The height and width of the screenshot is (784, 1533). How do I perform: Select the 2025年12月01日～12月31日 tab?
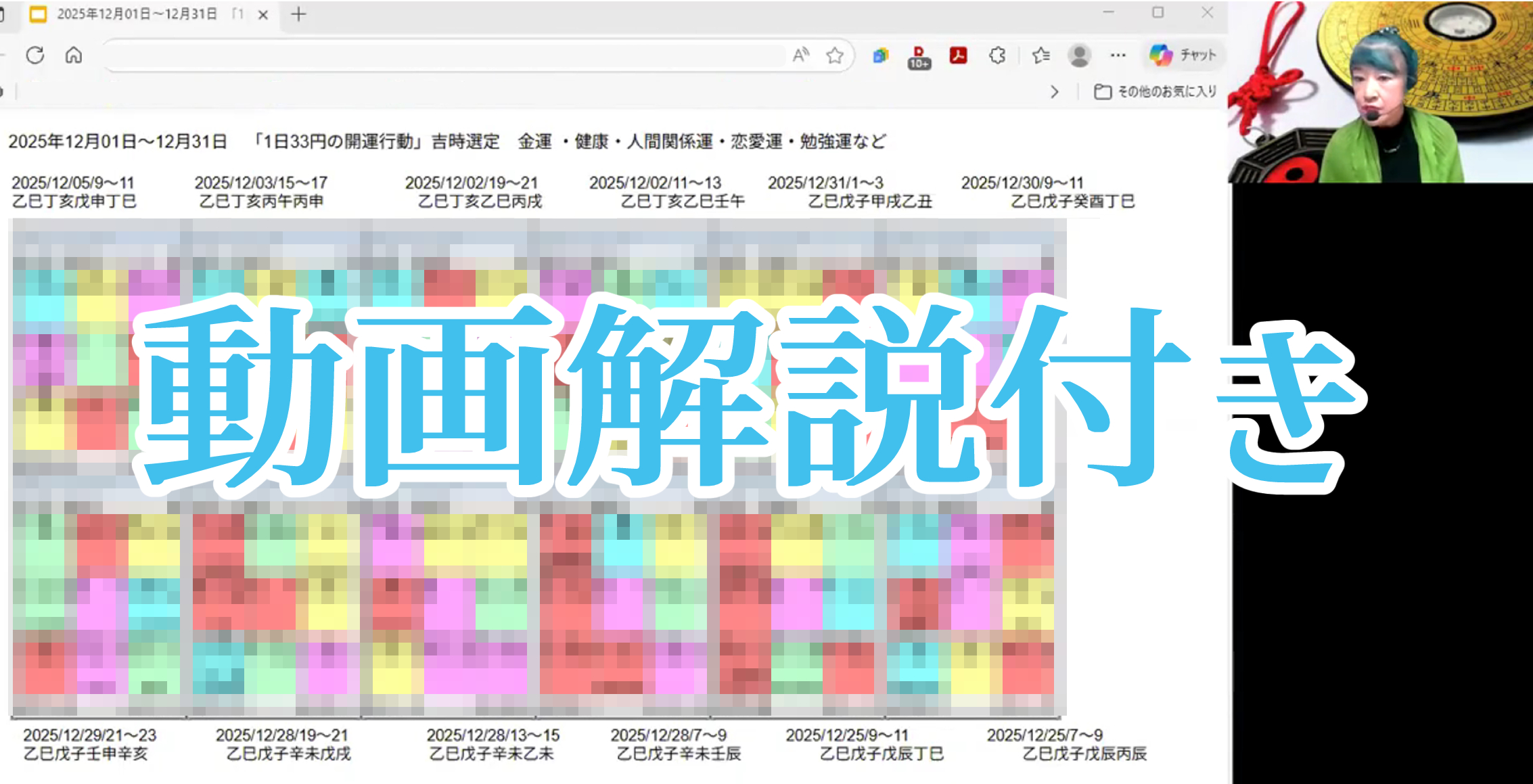coord(135,14)
